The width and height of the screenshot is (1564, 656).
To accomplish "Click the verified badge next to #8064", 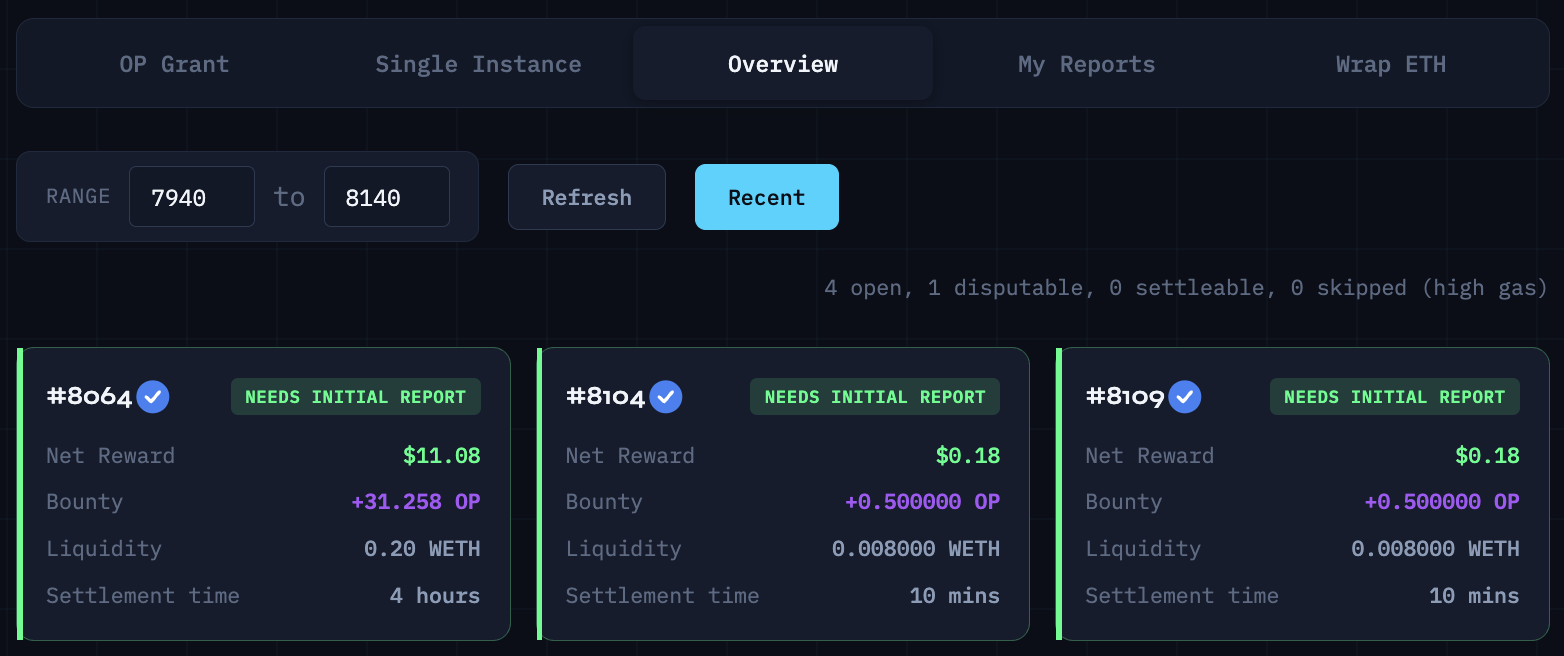I will point(153,397).
